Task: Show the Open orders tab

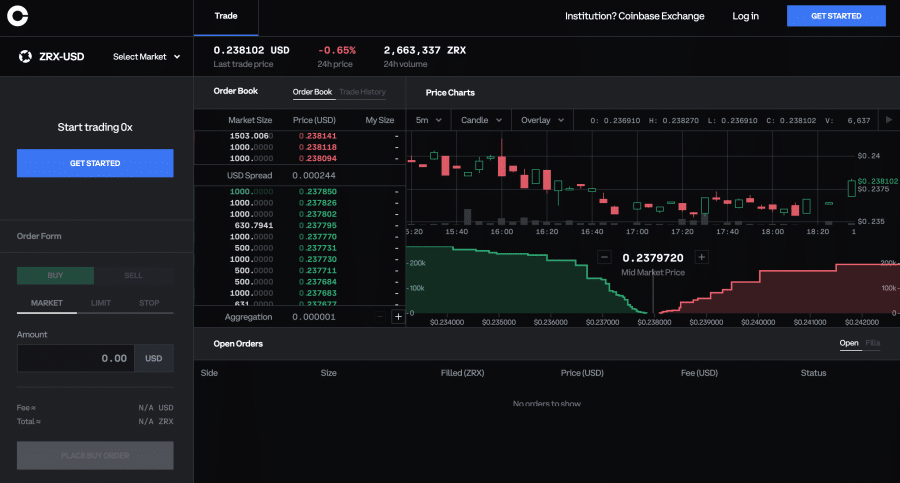Action: (849, 343)
